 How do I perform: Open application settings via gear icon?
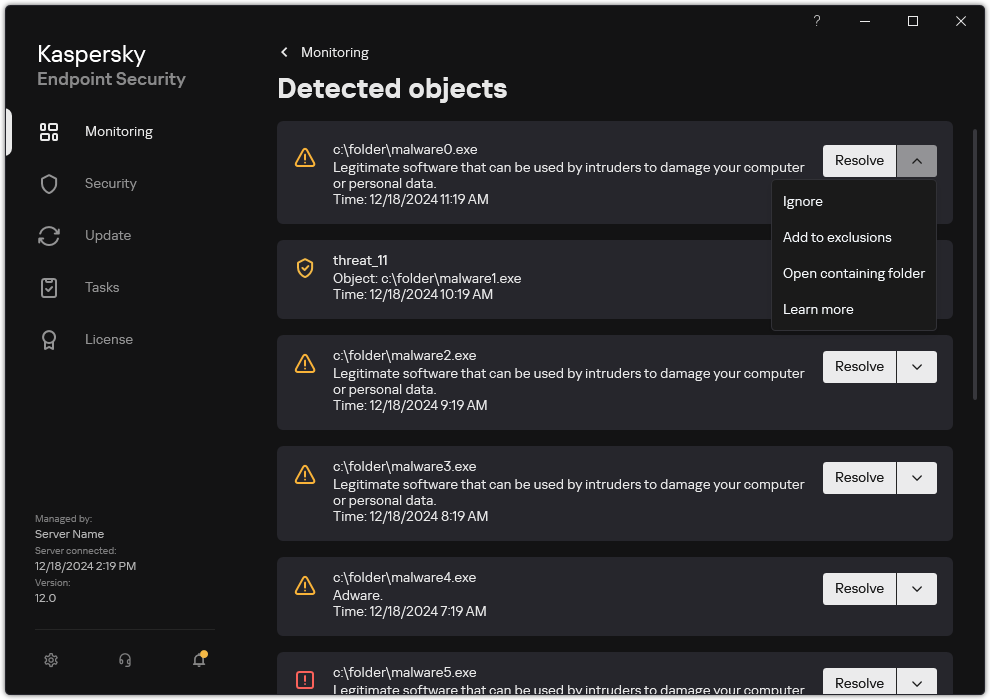51,660
